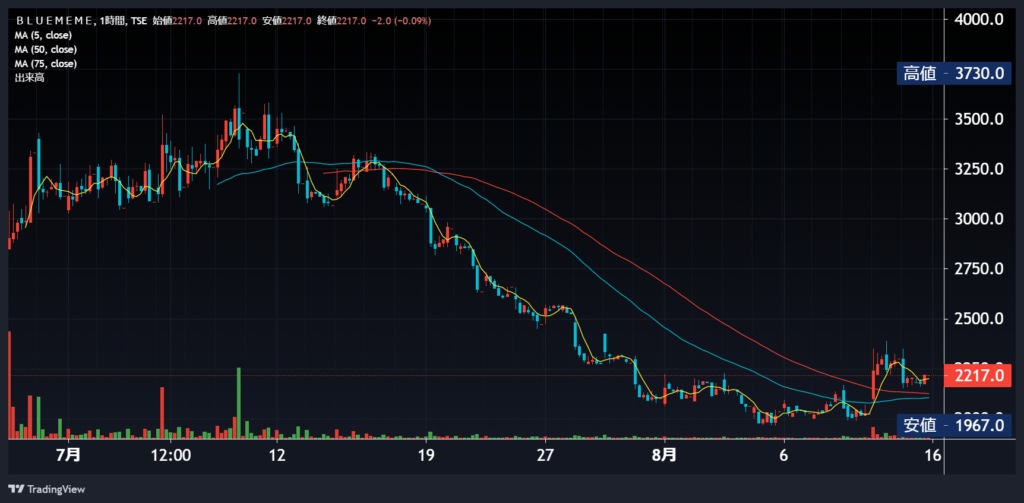Screen dimensions: 1024x503
Task: Click the 7月 time axis label
Action: (x=69, y=454)
